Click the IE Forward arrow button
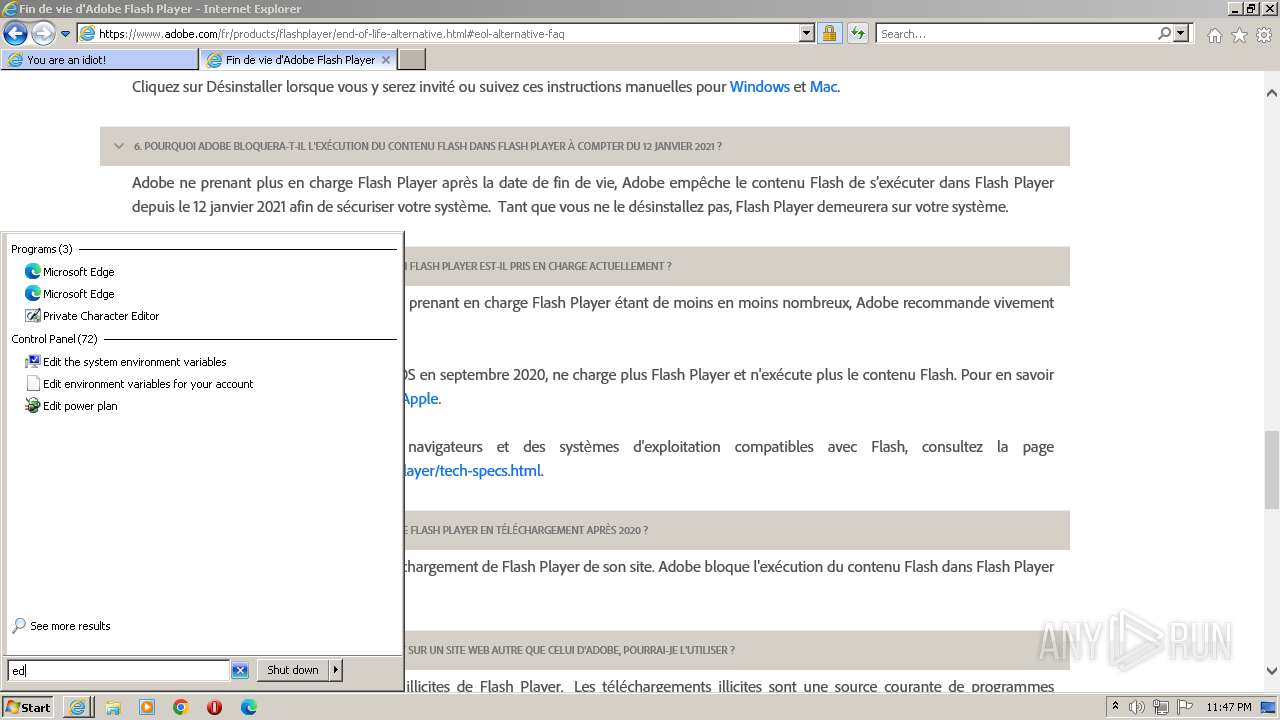Viewport: 1280px width, 720px height. 43,33
